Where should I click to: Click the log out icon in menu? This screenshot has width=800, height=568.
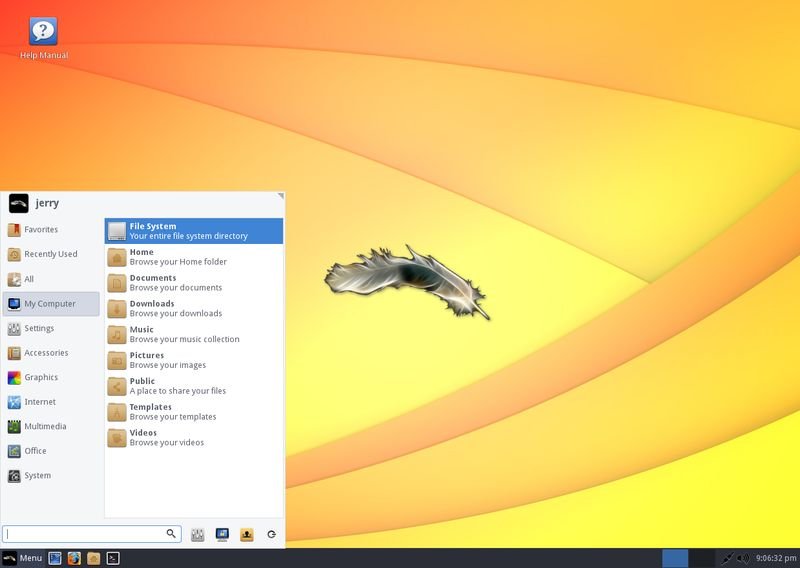pos(246,535)
